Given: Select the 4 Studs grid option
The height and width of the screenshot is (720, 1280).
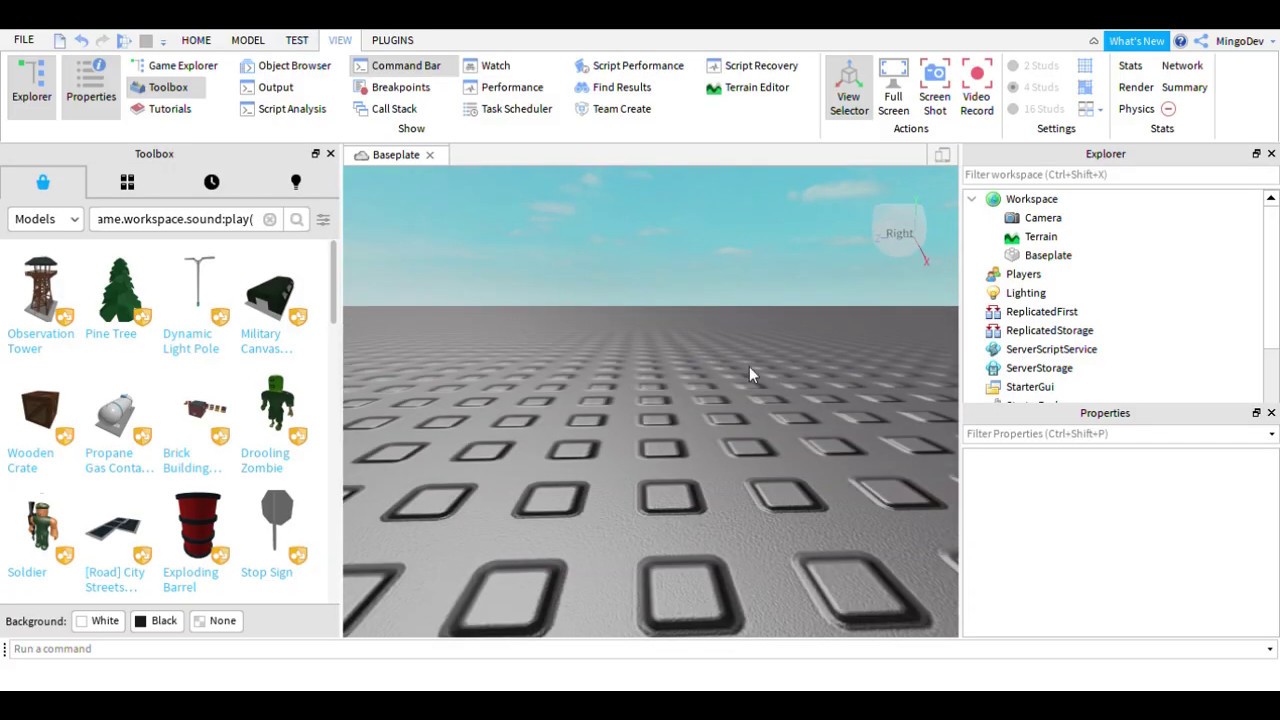Looking at the screenshot, I should [x=1033, y=87].
